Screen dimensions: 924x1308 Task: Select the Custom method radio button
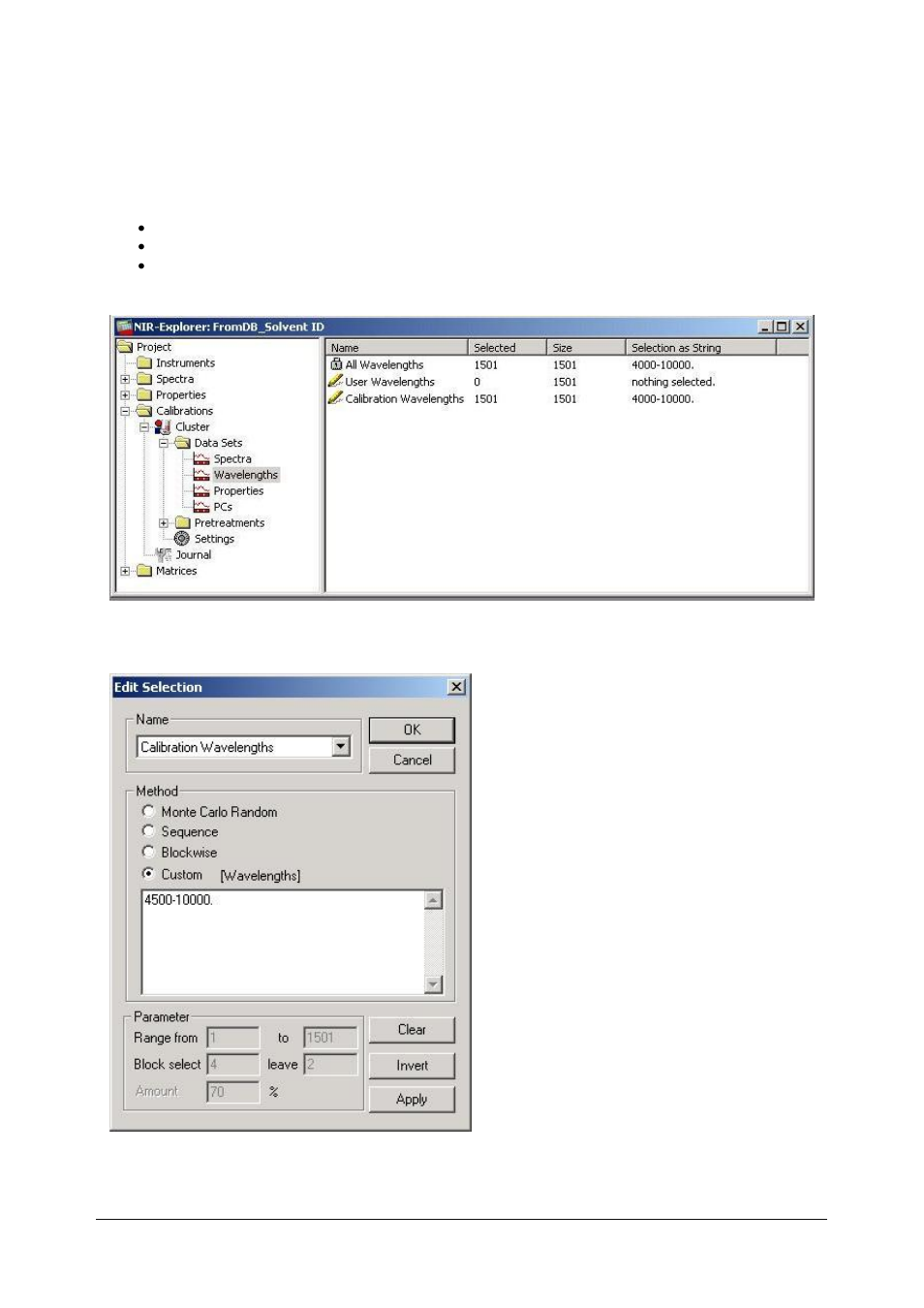[x=148, y=874]
